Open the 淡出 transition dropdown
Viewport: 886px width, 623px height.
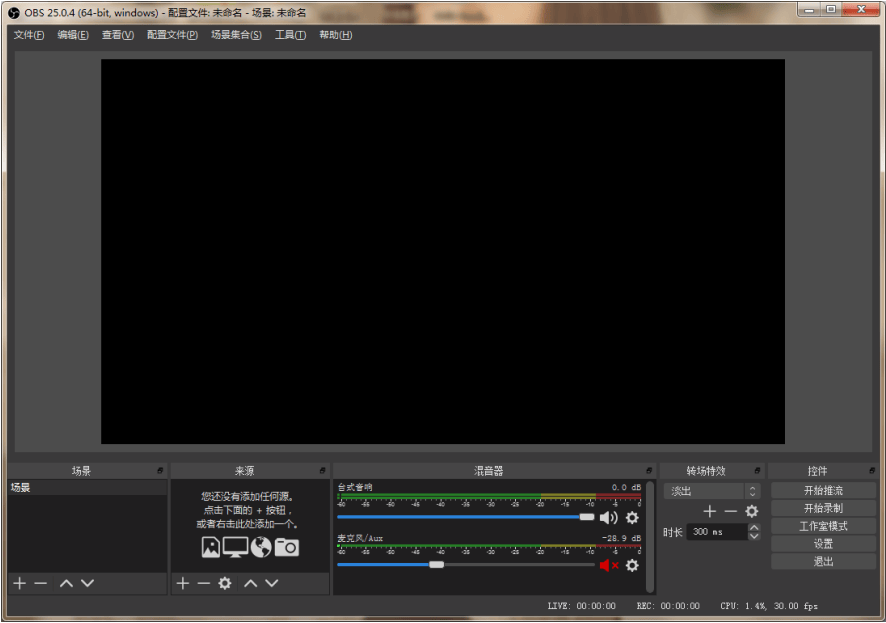pyautogui.click(x=711, y=491)
